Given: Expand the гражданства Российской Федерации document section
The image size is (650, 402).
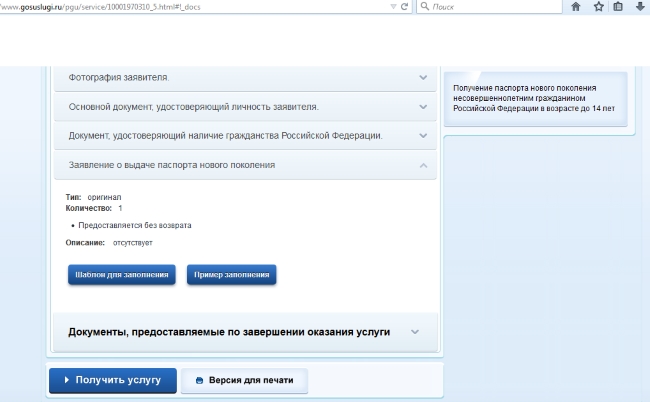Looking at the screenshot, I should (x=424, y=135).
